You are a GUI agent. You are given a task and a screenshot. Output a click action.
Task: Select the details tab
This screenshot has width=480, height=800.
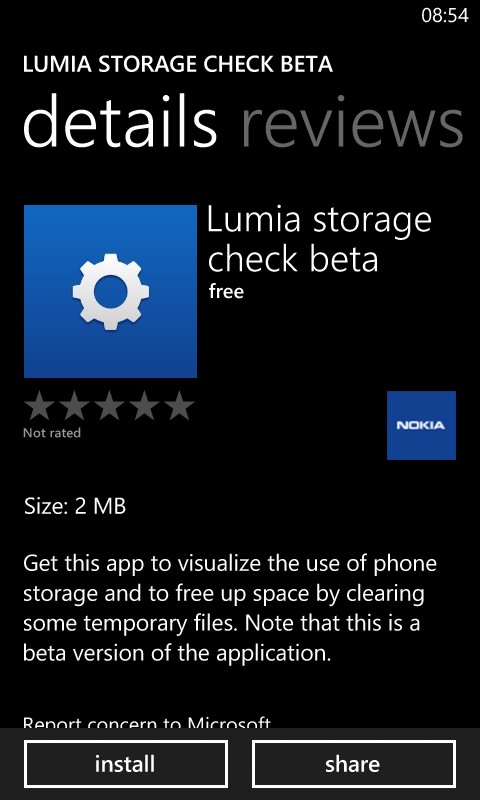(x=120, y=122)
